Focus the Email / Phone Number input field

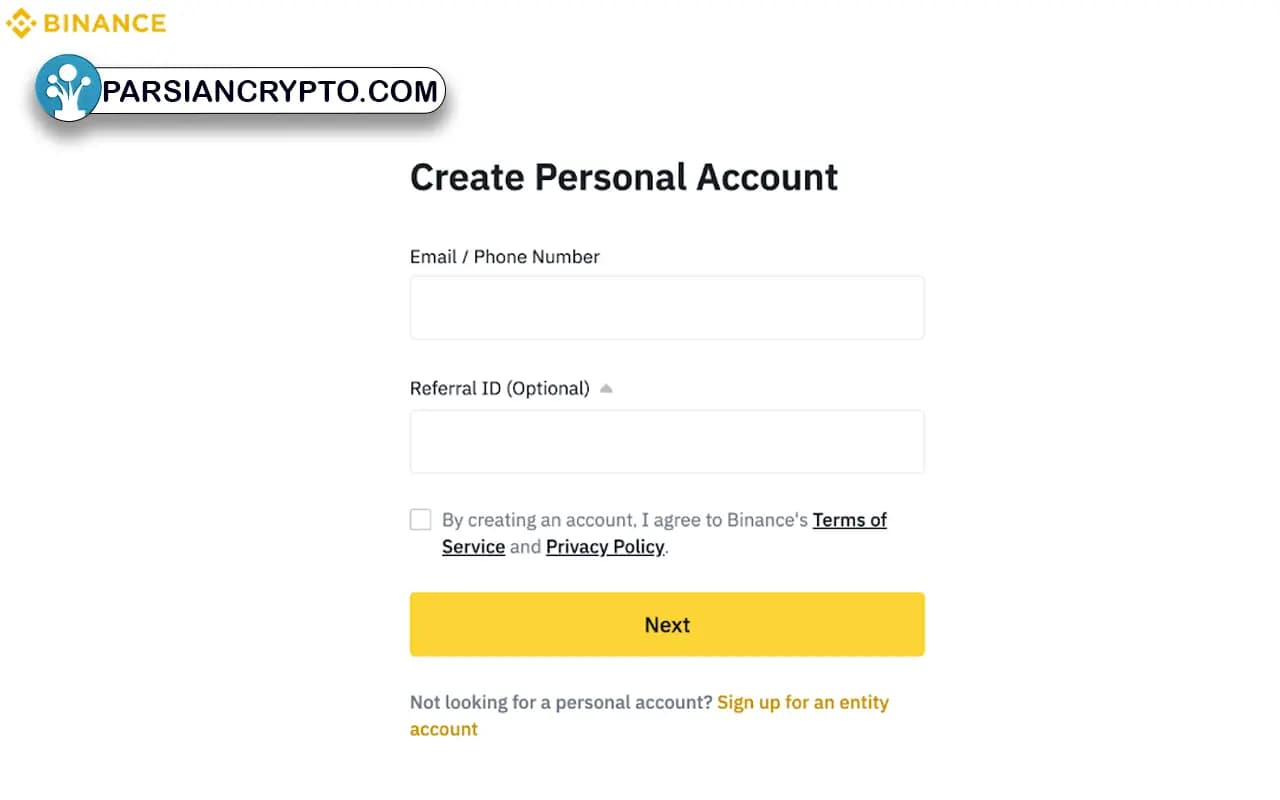coord(667,308)
